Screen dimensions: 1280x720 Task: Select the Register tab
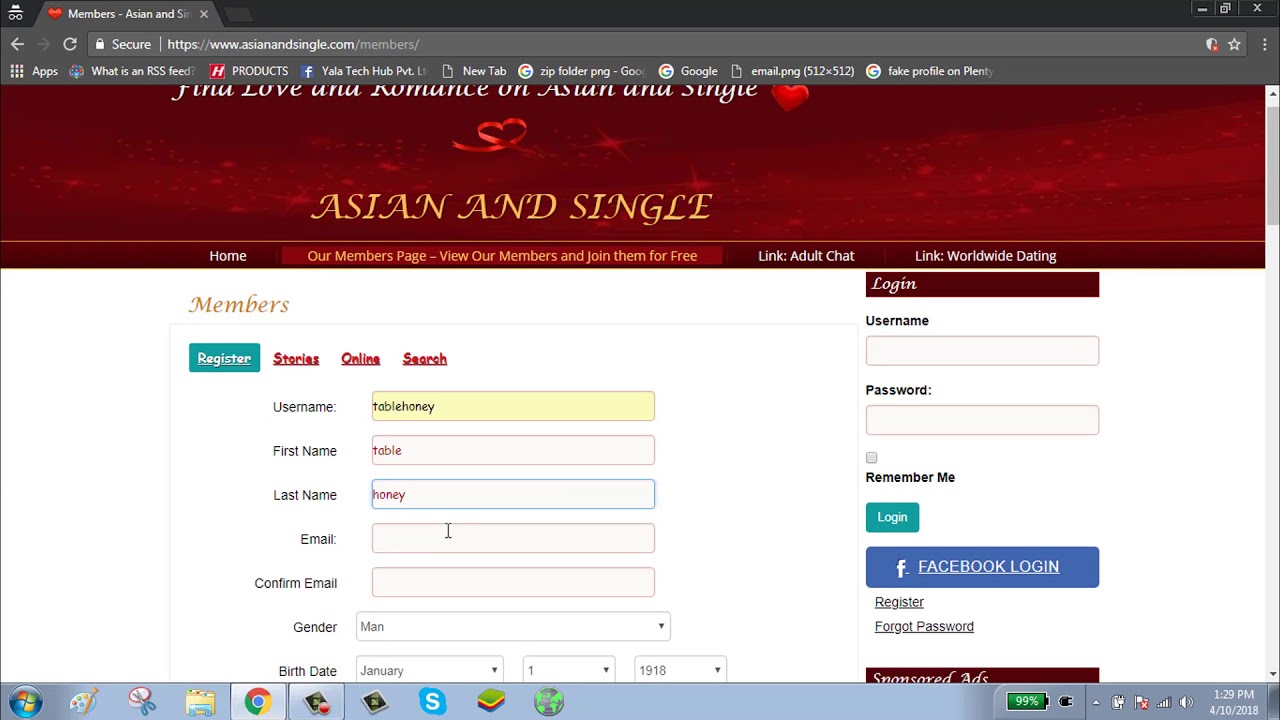(224, 358)
